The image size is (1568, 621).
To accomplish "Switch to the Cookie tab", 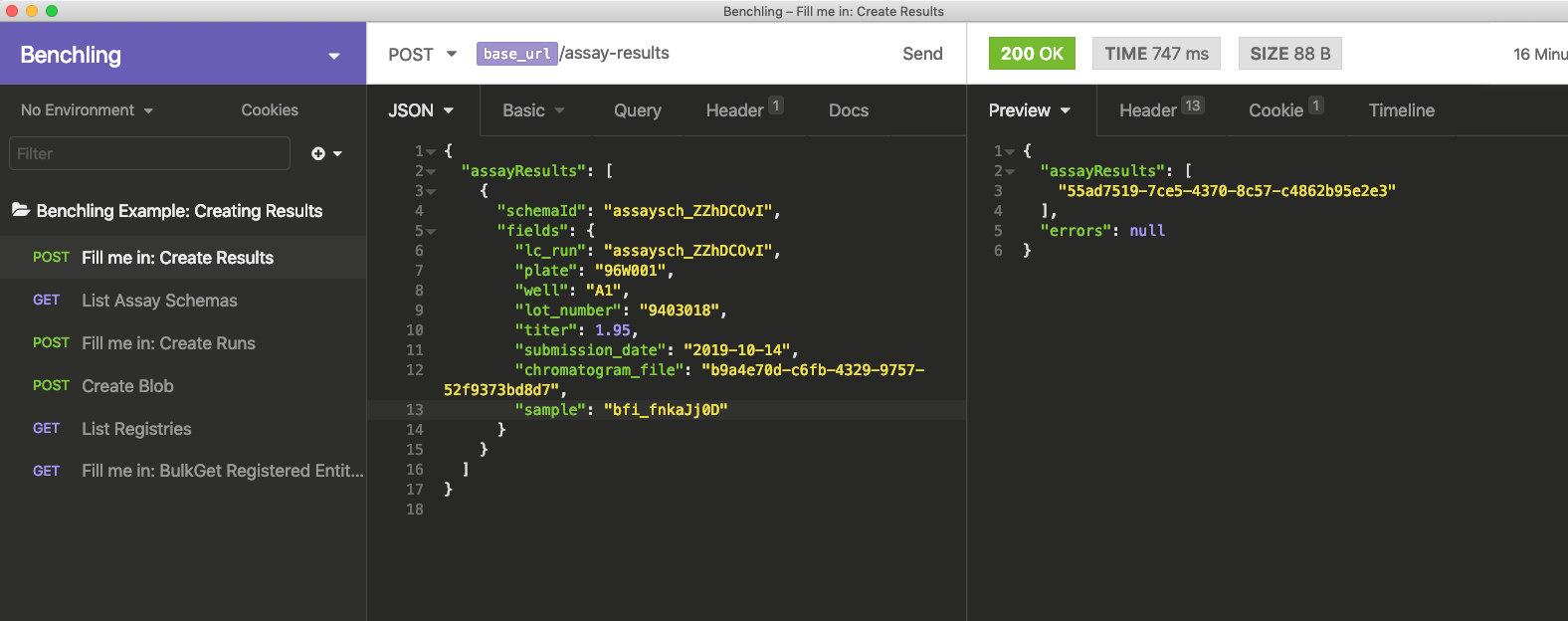I will coord(1285,110).
